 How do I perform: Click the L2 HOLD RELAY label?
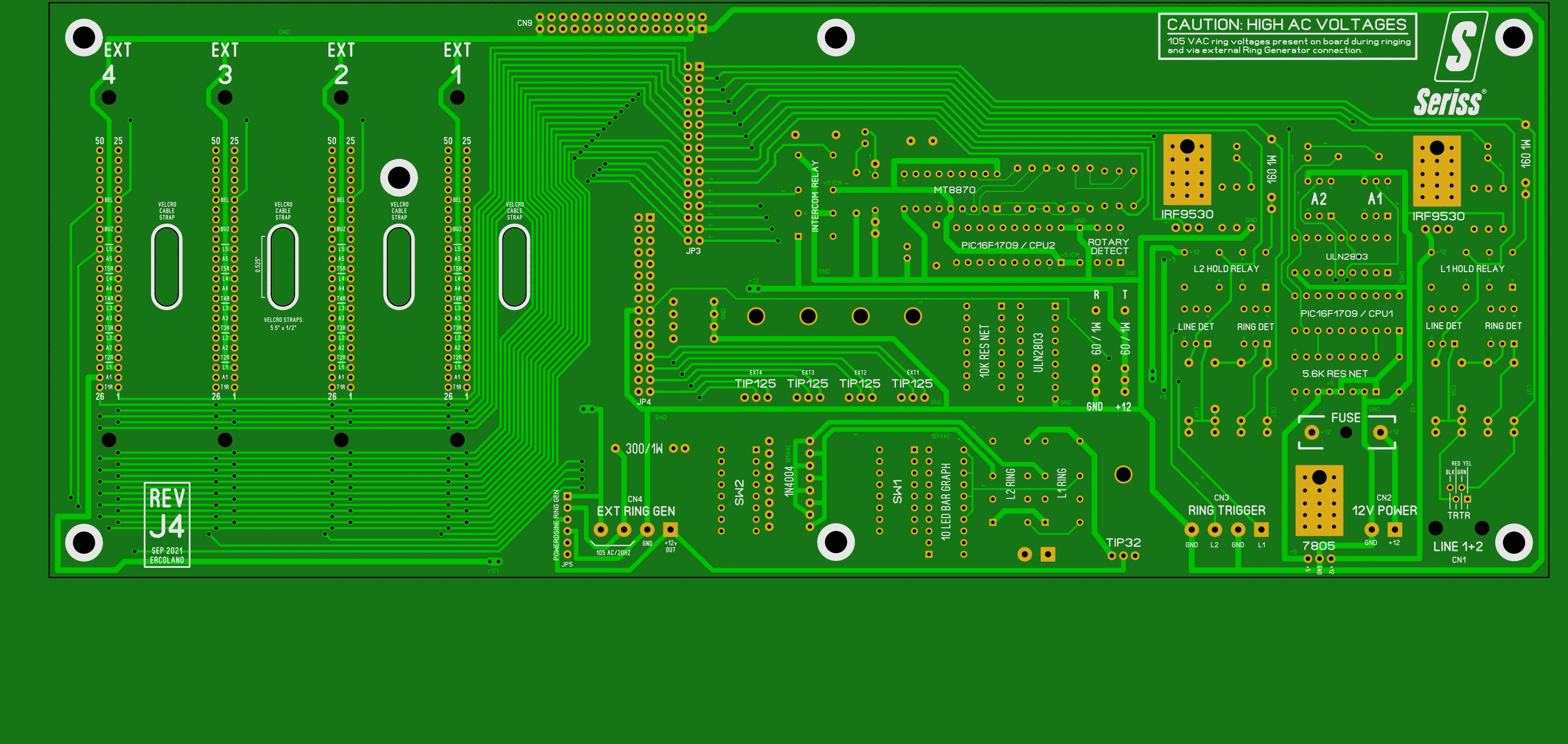[x=1226, y=269]
